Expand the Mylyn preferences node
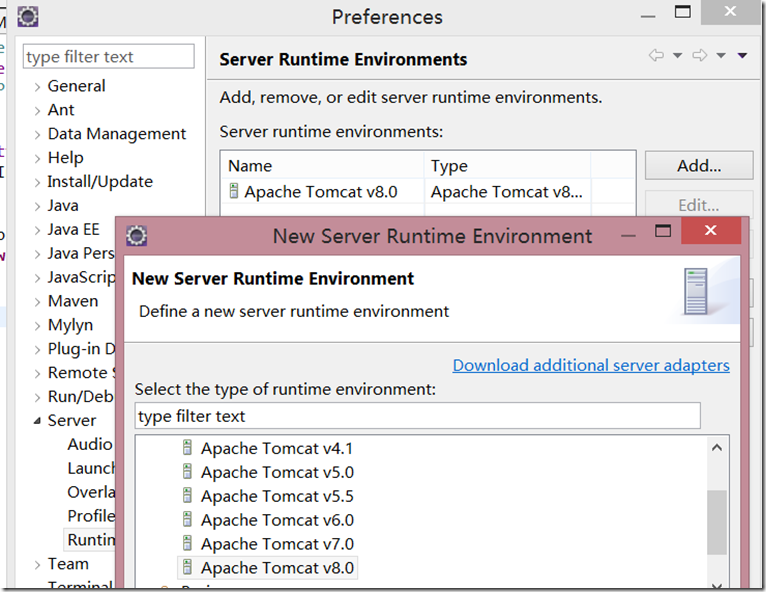 (38, 326)
